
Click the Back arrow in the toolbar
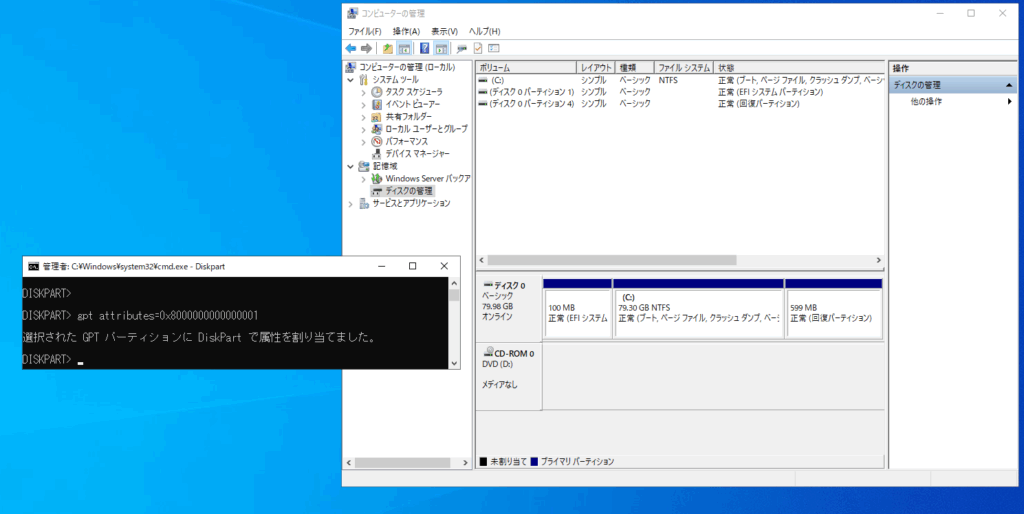point(351,48)
